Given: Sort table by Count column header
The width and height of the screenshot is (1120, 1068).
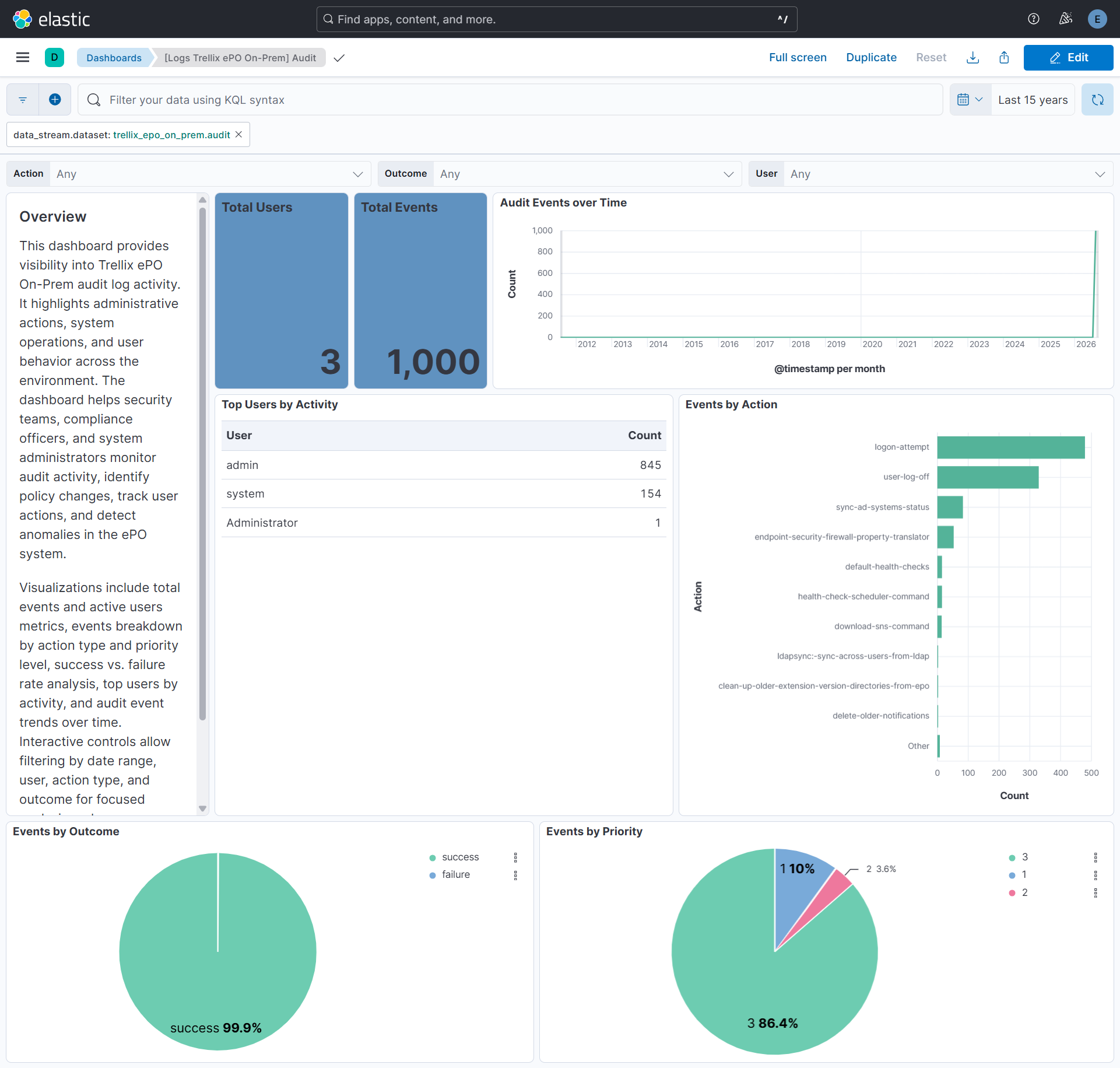Looking at the screenshot, I should pos(644,436).
